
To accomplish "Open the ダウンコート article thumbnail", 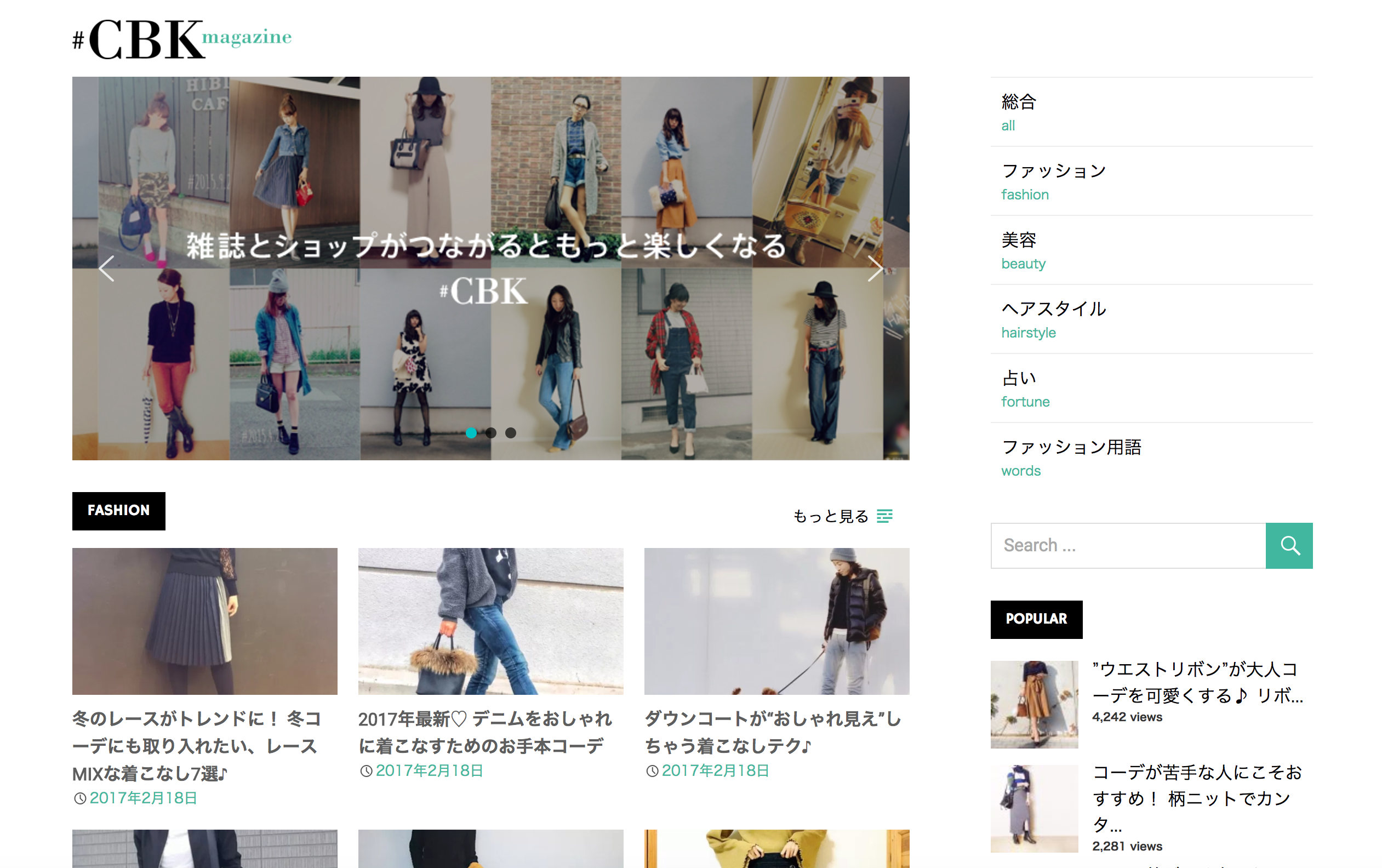I will coord(776,621).
